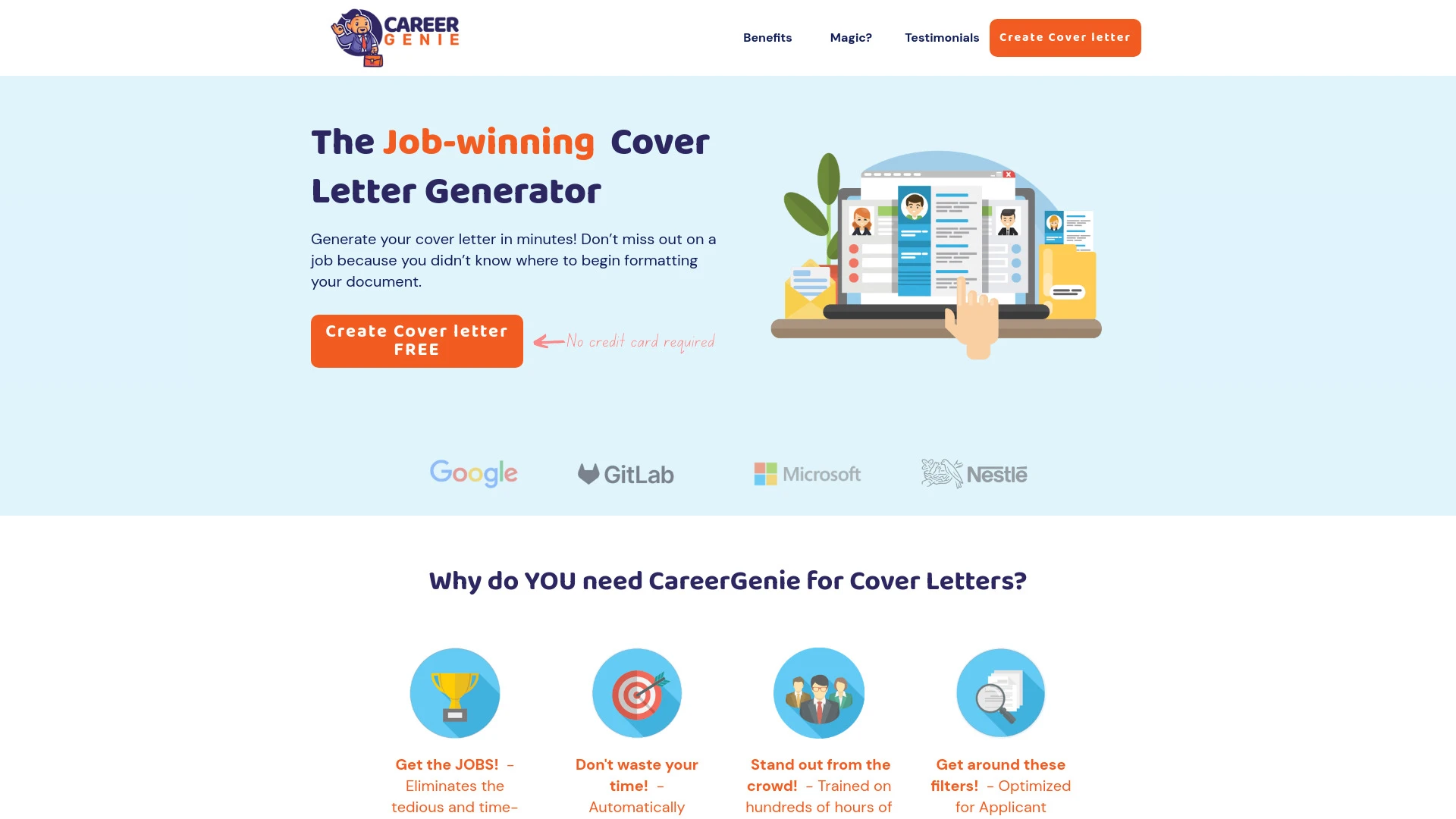Screen dimensions: 1456x819
Task: Click the Benefits navigation tab
Action: pos(767,38)
